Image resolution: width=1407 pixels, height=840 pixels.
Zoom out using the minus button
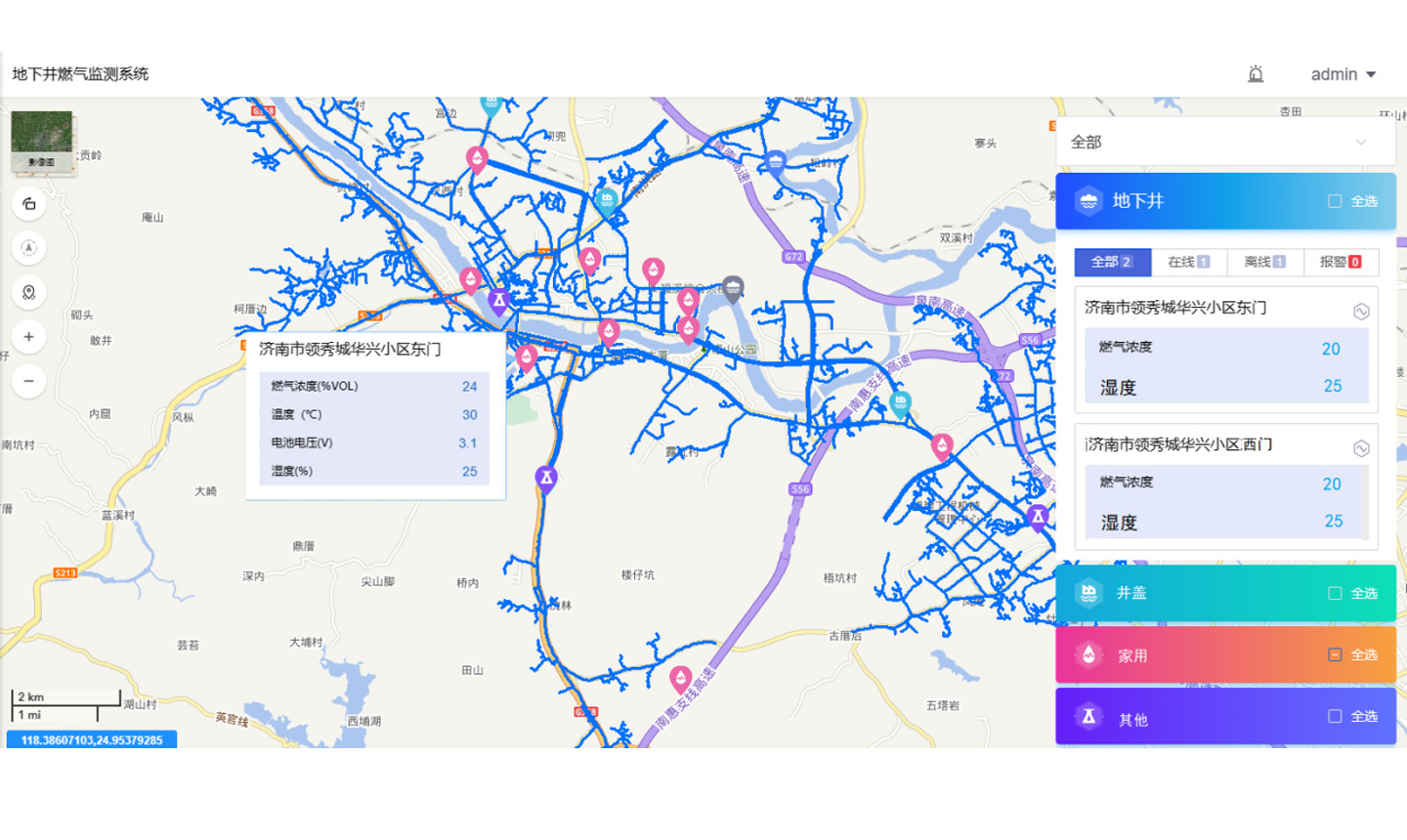[28, 381]
